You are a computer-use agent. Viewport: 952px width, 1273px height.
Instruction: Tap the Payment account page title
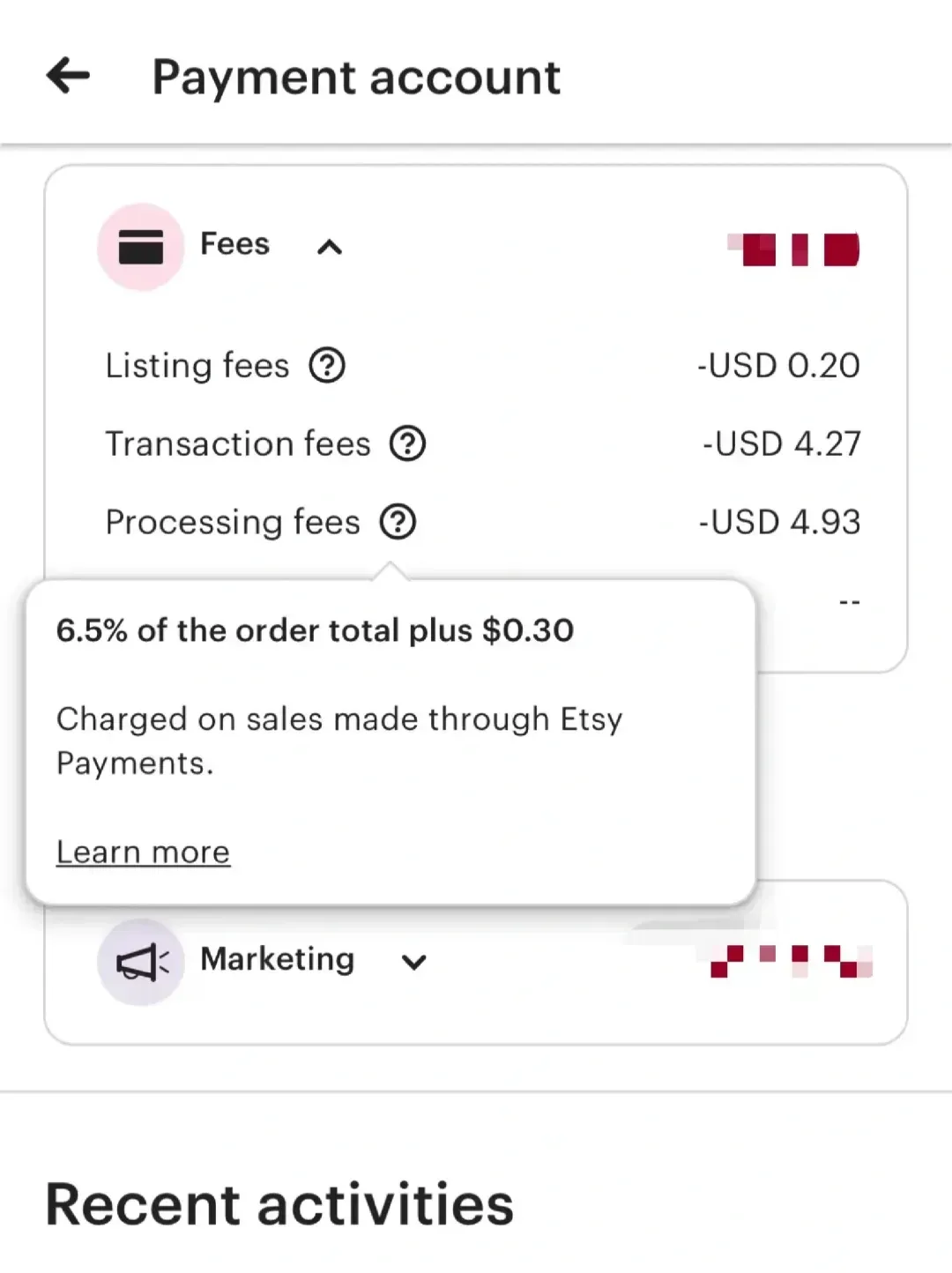pos(356,78)
